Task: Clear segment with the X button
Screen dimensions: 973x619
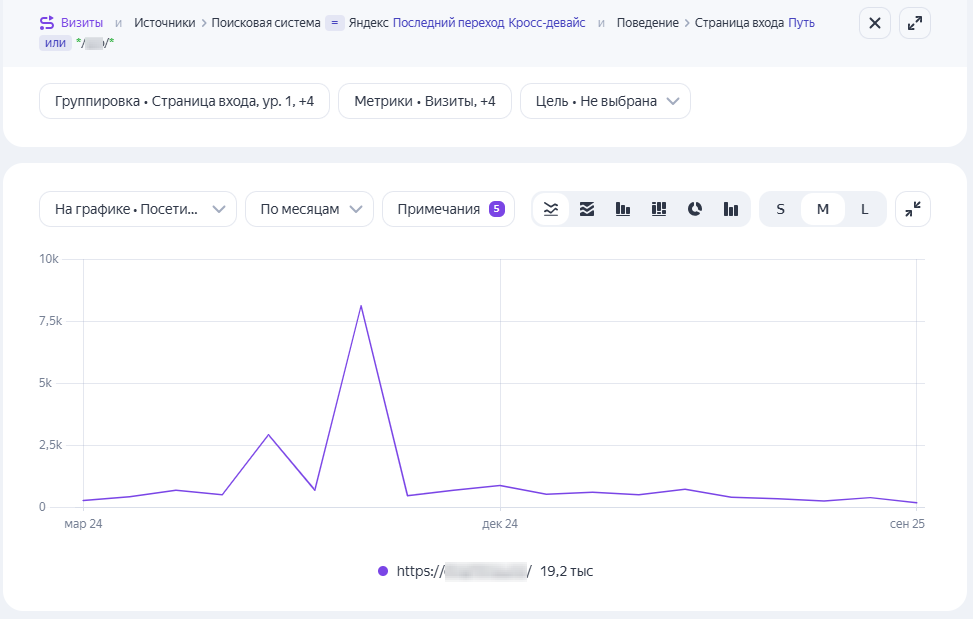Action: (x=875, y=24)
